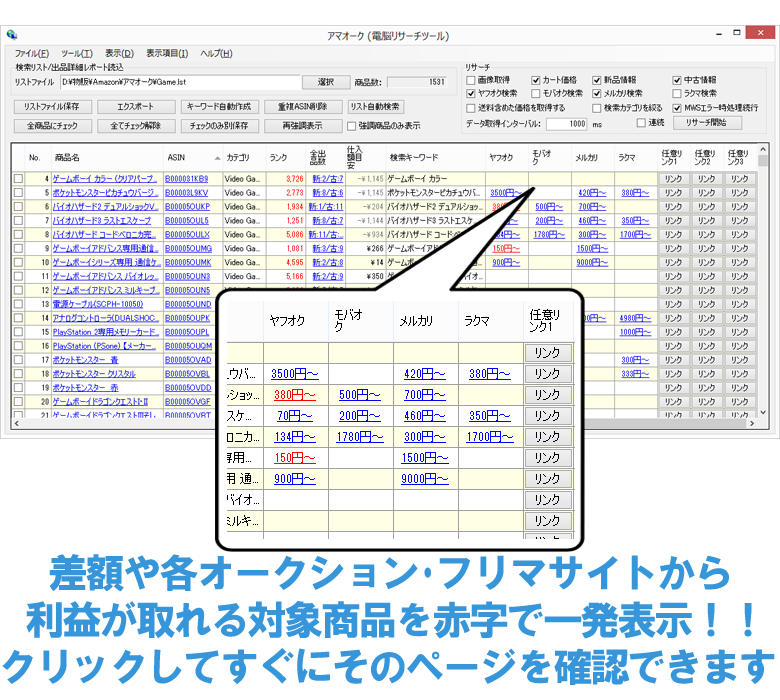
Task: Open the 表示項目(I) menu
Action: coord(167,54)
